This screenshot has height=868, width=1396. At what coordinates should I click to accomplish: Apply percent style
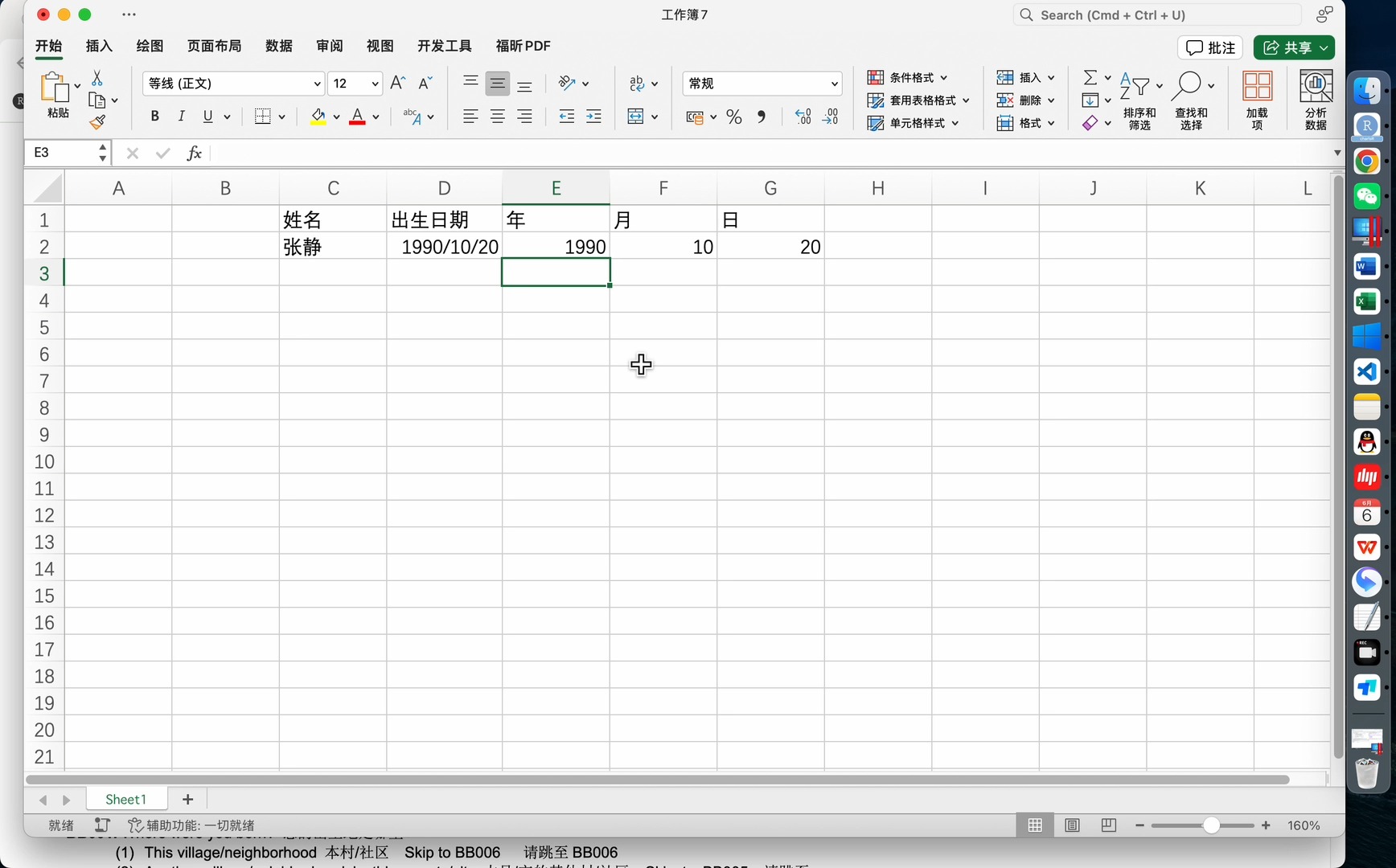(734, 117)
